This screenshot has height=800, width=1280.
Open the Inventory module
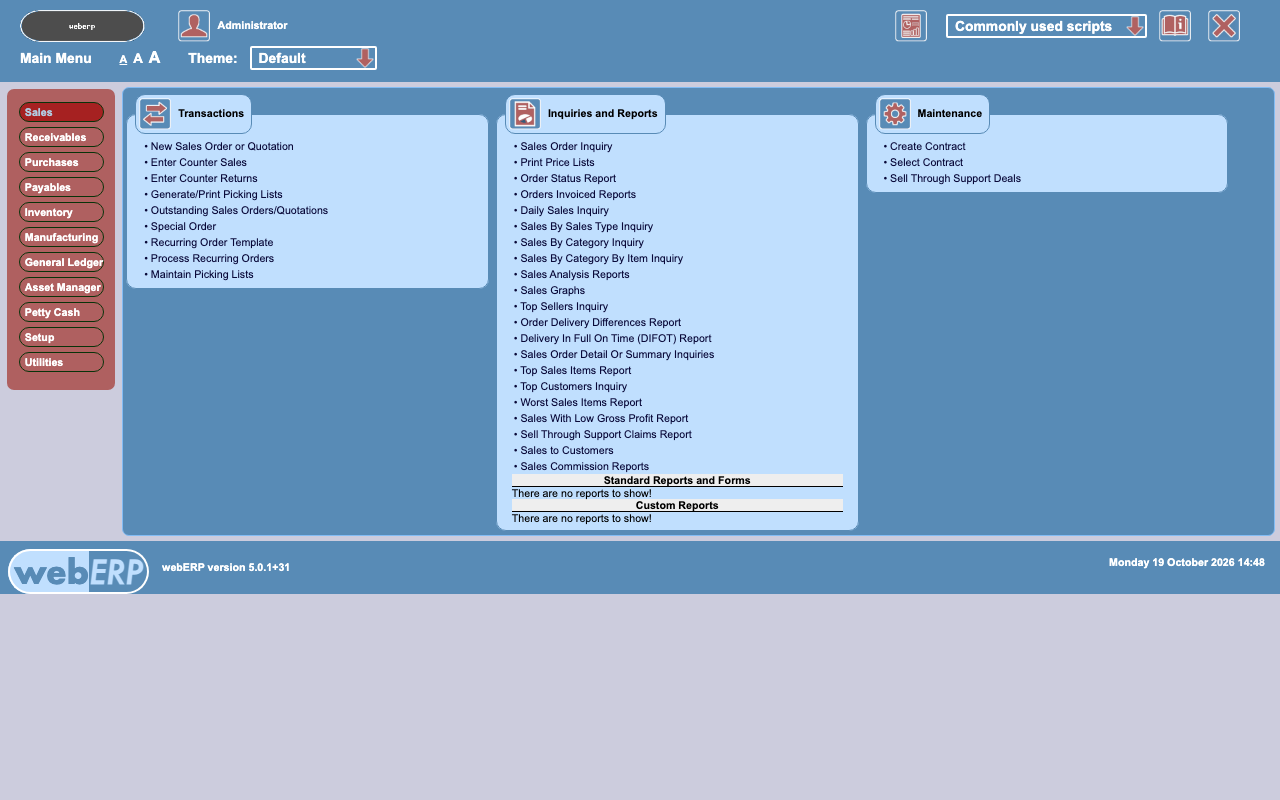61,212
